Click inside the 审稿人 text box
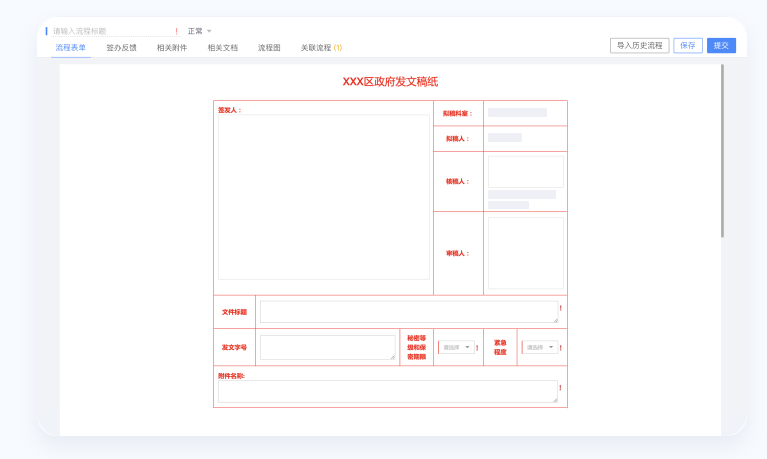Screen dimensions: 767x459 click(525, 253)
